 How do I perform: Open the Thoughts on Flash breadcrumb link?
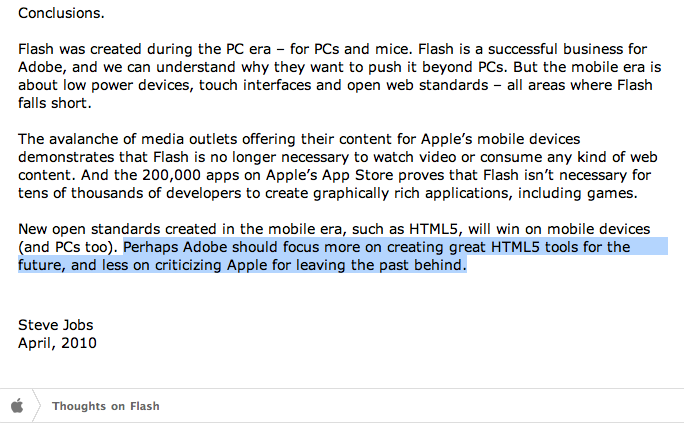(x=106, y=406)
